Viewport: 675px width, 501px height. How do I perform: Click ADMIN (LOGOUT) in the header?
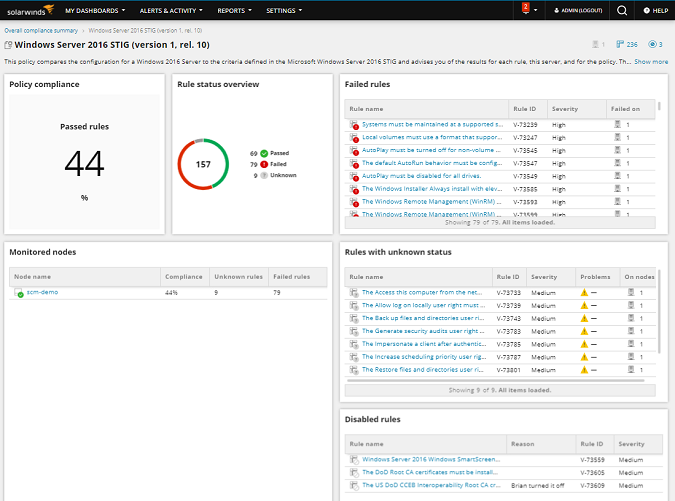pos(580,11)
